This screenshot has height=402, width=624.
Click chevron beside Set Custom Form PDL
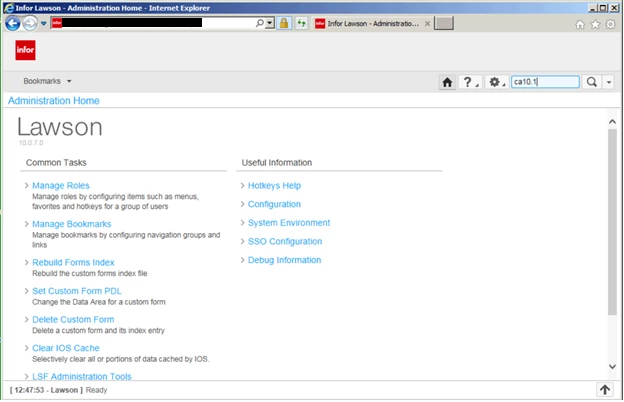[26, 291]
